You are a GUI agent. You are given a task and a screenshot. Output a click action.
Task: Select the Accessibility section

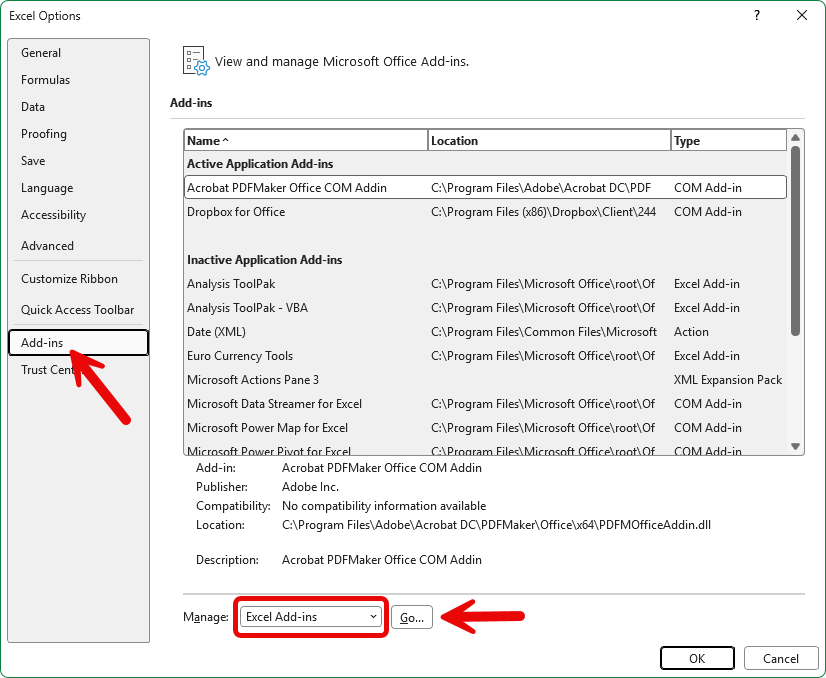53,214
